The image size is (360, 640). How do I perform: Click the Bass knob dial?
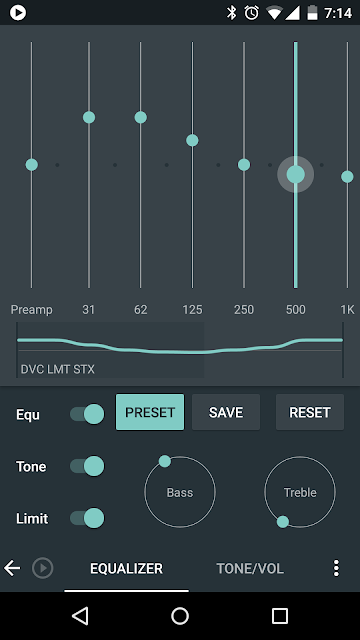(x=180, y=492)
